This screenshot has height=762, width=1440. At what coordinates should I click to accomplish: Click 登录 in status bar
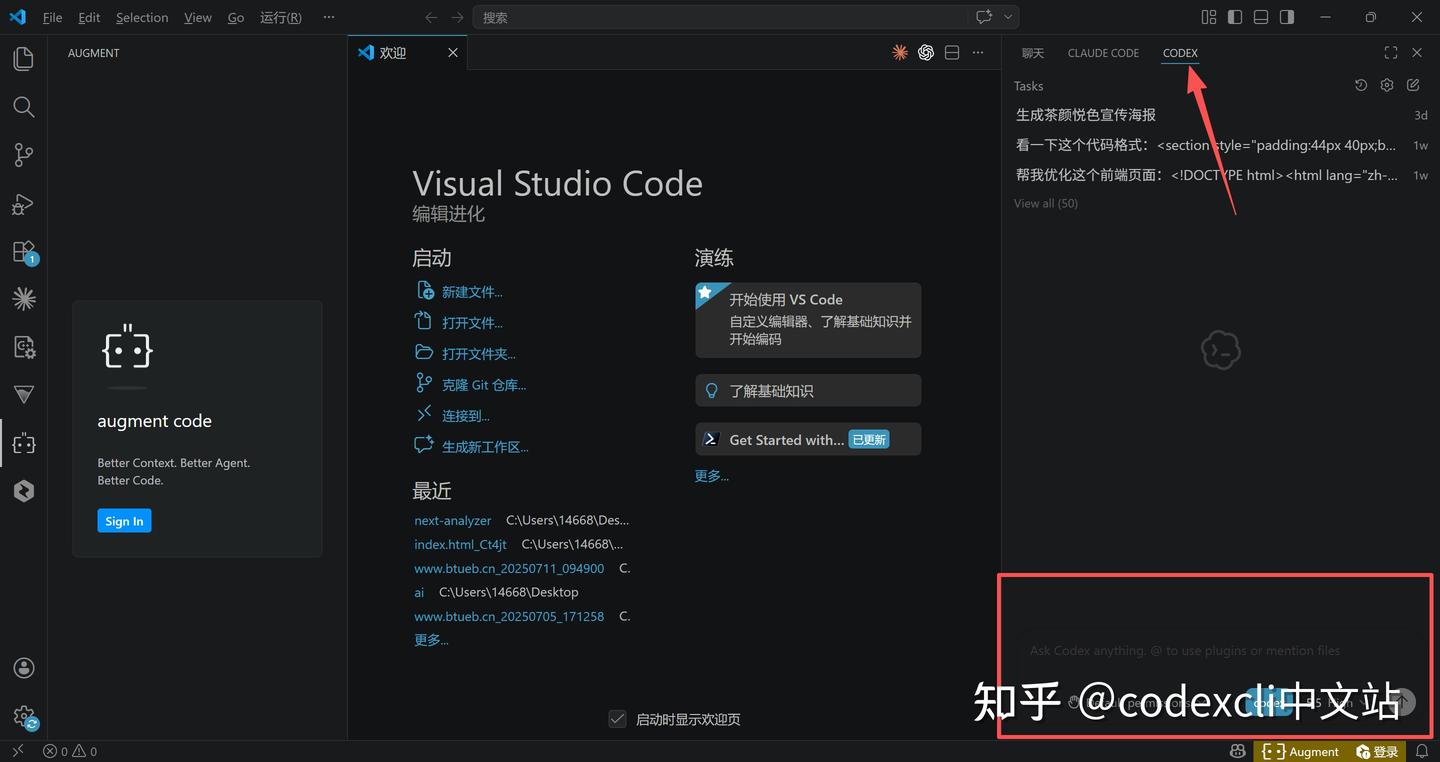click(x=1377, y=751)
